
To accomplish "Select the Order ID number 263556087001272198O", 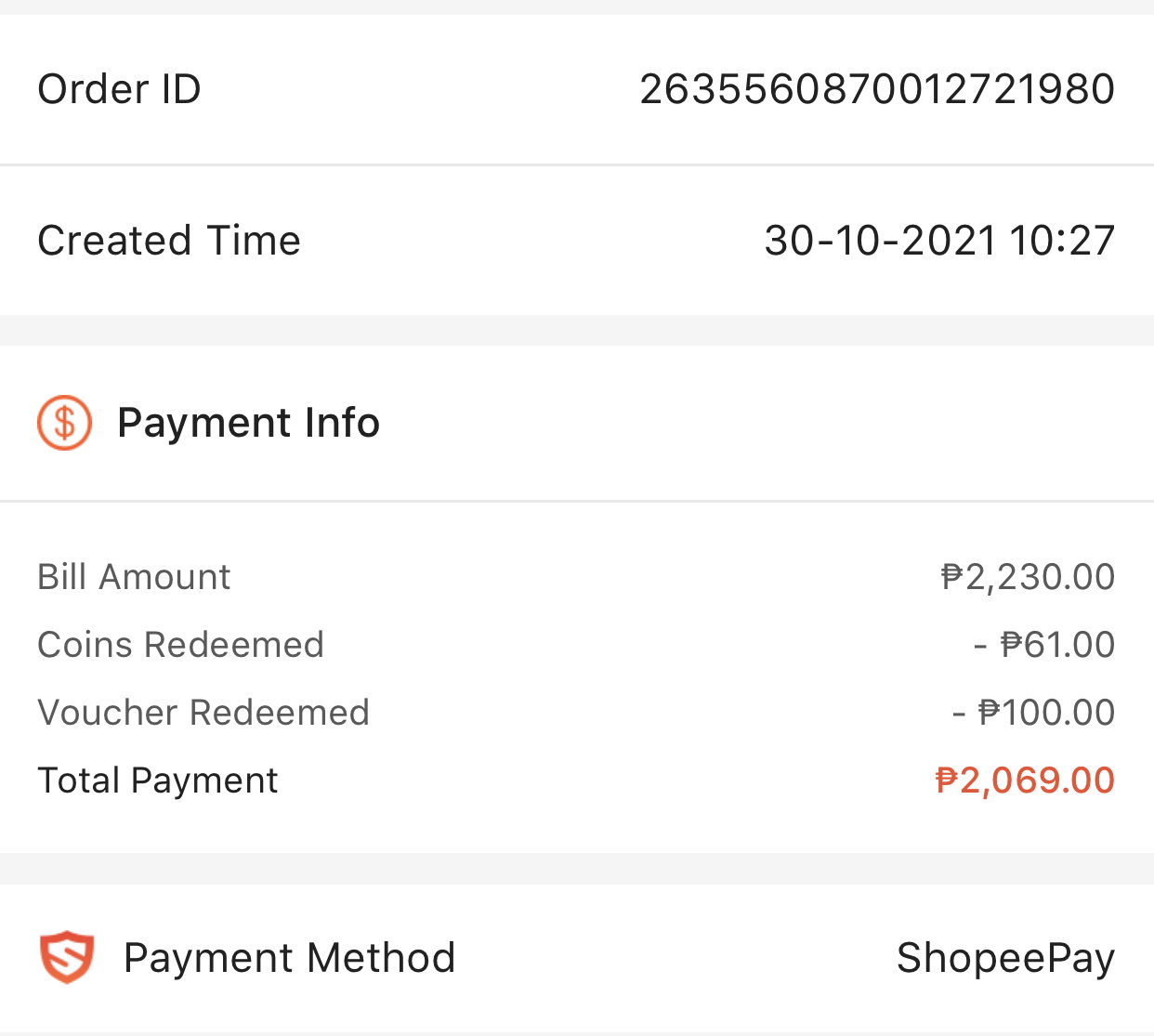I will pos(877,89).
